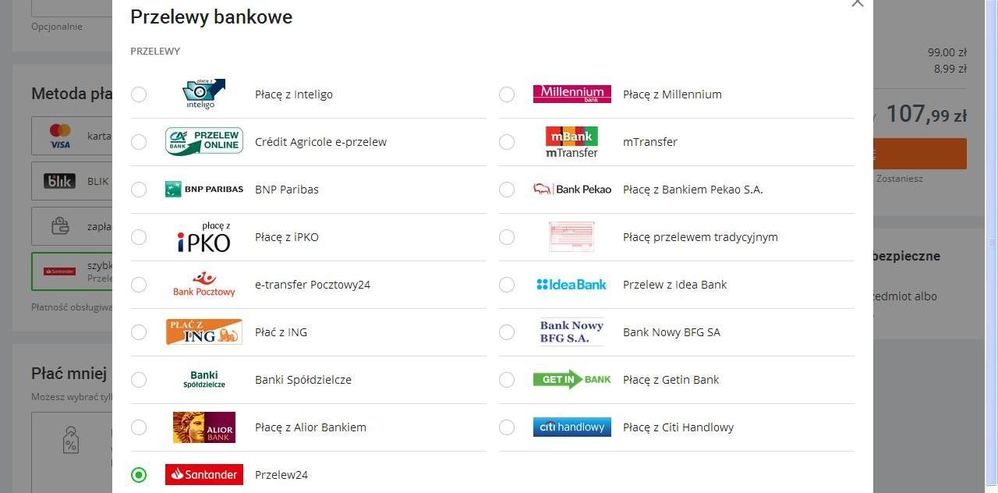Select the Bank Pekao S.A. radio button
The width and height of the screenshot is (998, 493).
507,189
